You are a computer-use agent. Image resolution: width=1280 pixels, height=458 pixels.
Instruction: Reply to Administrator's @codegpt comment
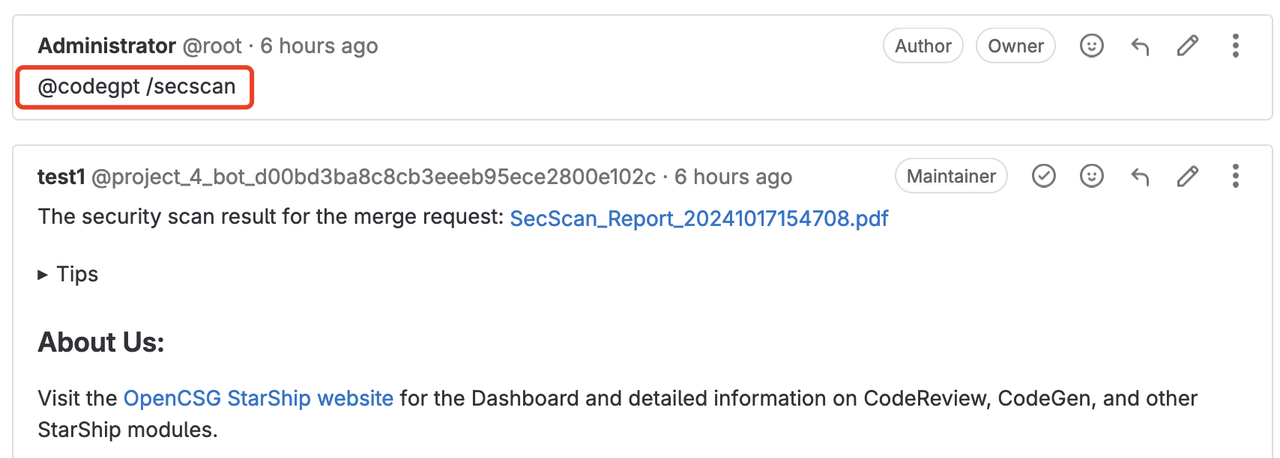click(x=1139, y=46)
